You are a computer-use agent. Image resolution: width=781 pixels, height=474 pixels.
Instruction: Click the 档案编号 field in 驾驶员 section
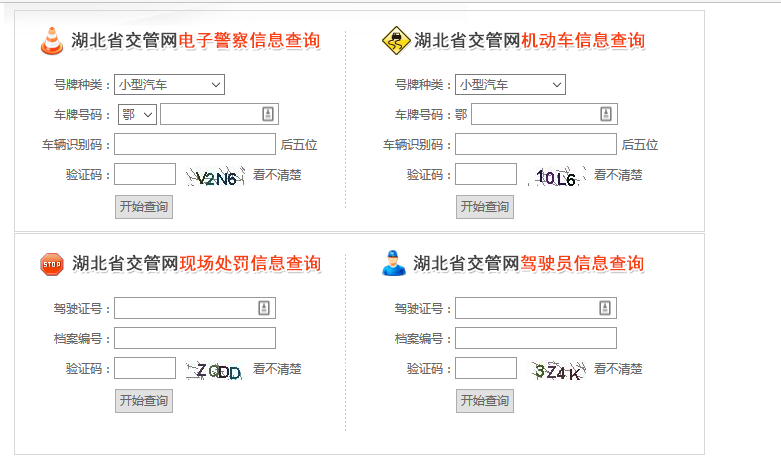(x=536, y=338)
